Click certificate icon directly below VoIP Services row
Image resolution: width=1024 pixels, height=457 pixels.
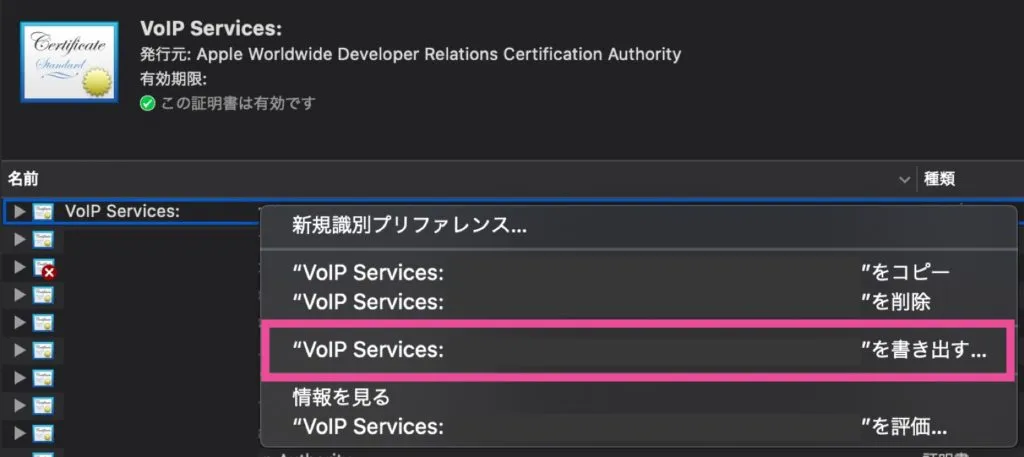[x=43, y=240]
